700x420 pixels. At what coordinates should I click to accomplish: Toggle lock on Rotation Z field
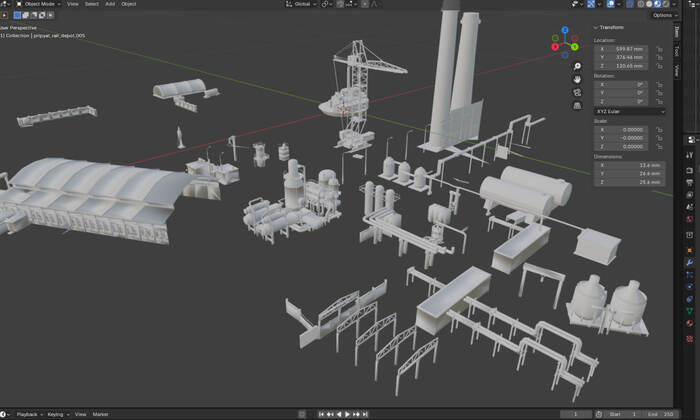pyautogui.click(x=659, y=102)
